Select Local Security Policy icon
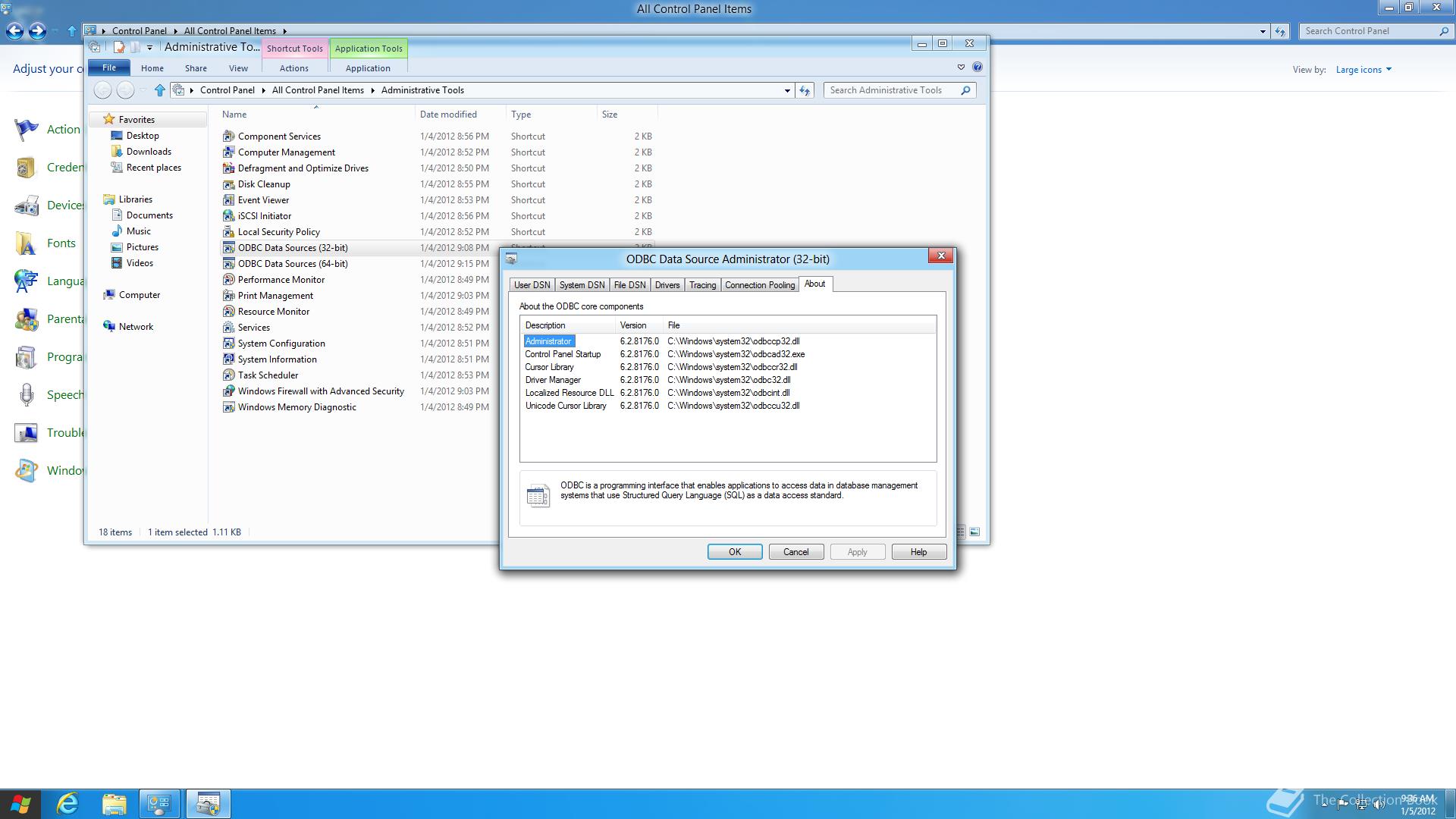Screen dimensions: 1456x819 (228, 232)
